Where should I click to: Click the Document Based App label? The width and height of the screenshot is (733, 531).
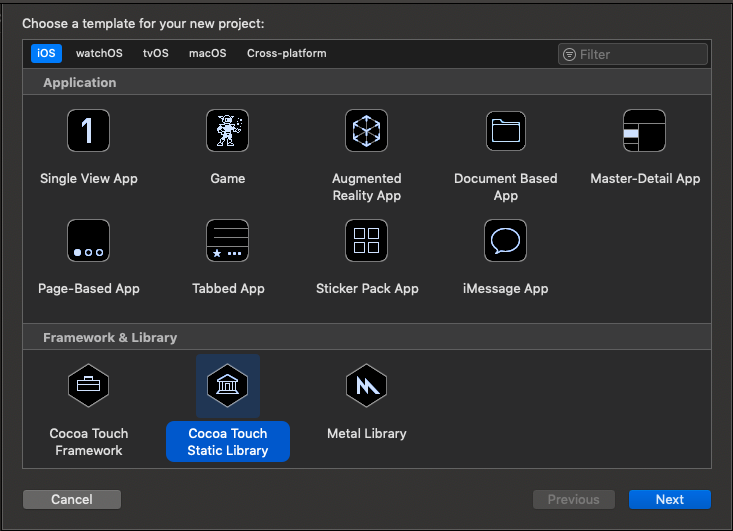click(x=506, y=187)
